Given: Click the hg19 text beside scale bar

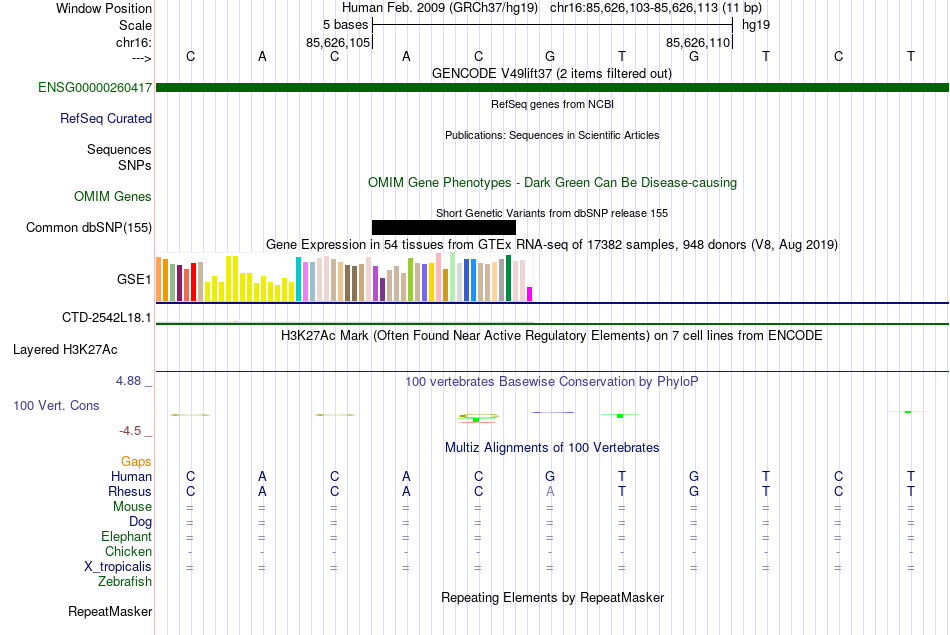Looking at the screenshot, I should click(x=756, y=25).
